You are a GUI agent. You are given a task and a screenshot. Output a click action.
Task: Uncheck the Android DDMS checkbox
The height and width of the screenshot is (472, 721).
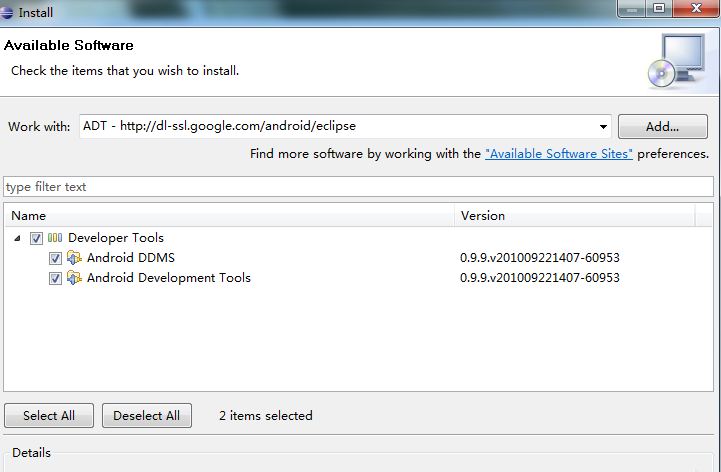click(x=55, y=258)
